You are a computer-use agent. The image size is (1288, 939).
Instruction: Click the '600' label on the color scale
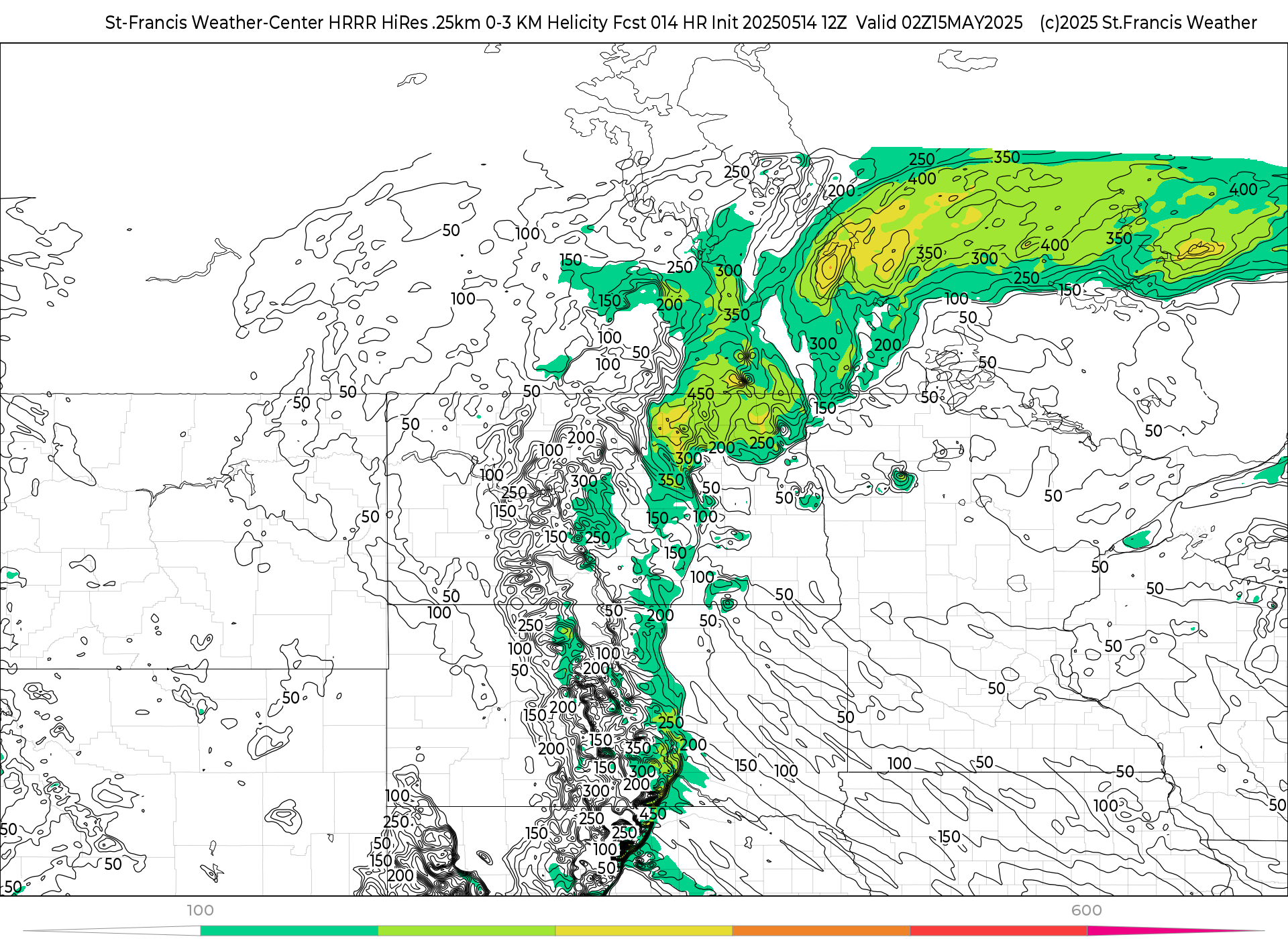(x=1087, y=910)
